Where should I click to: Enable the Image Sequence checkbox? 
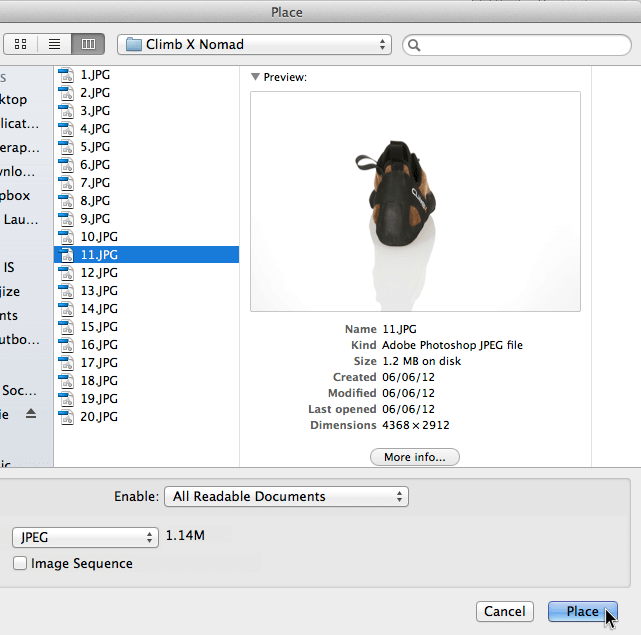click(20, 564)
